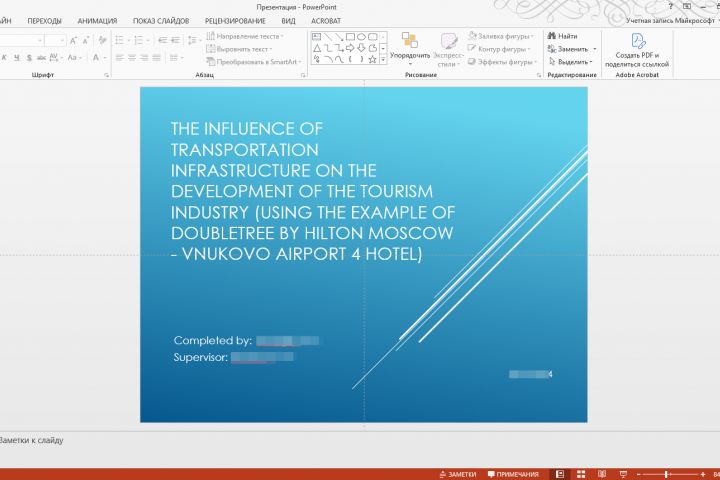Click Создать PDF и поделиться ссылкой

(x=637, y=50)
